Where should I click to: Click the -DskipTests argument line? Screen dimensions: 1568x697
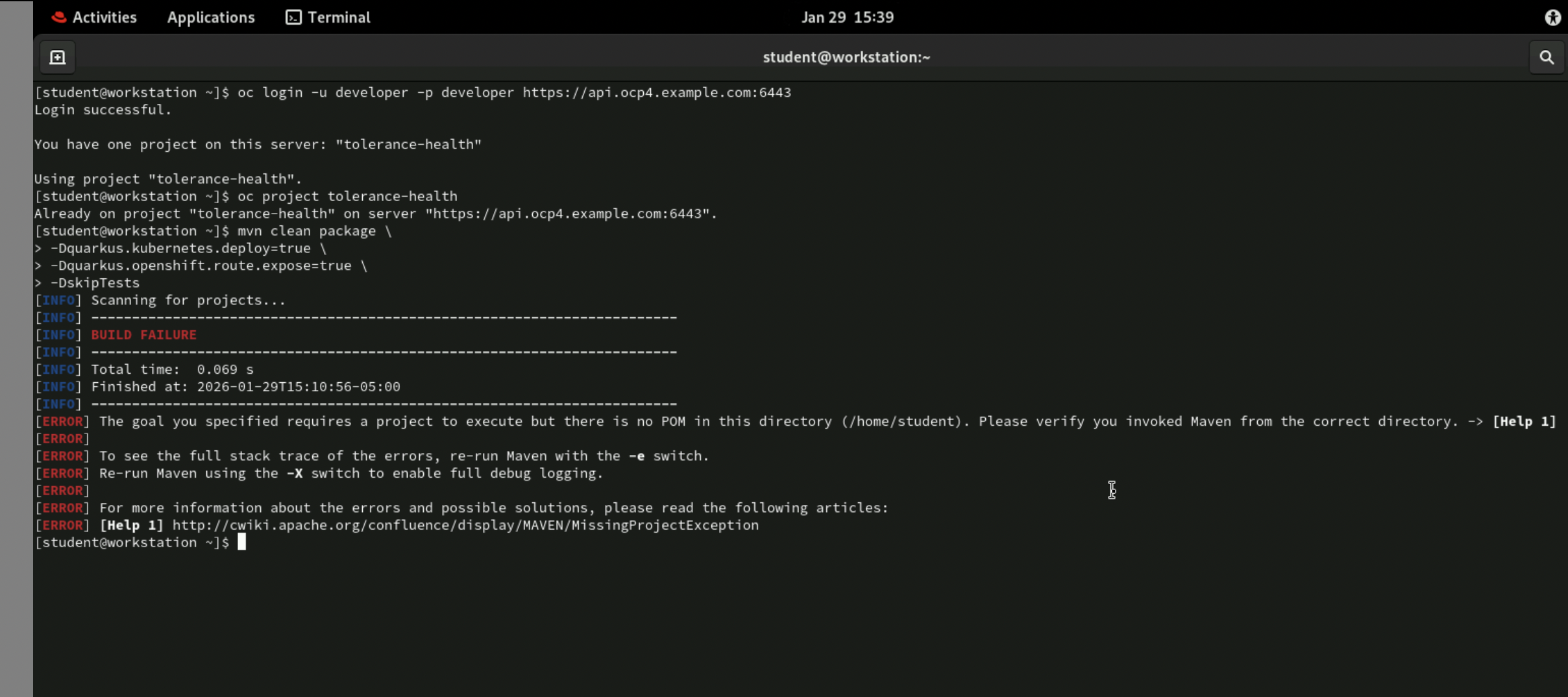click(95, 283)
